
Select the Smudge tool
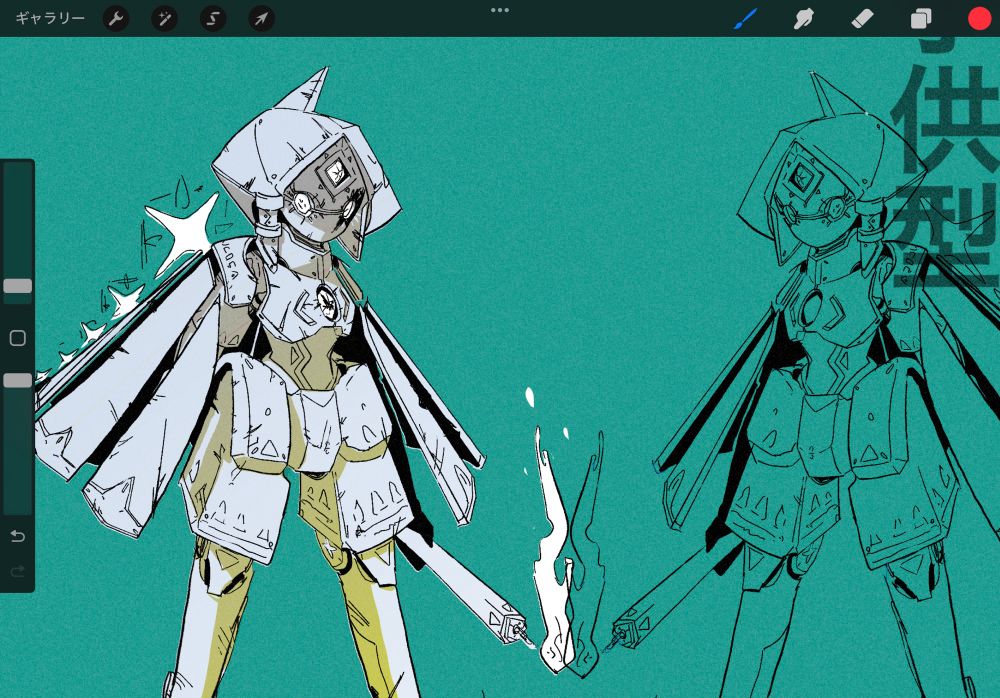click(x=804, y=19)
